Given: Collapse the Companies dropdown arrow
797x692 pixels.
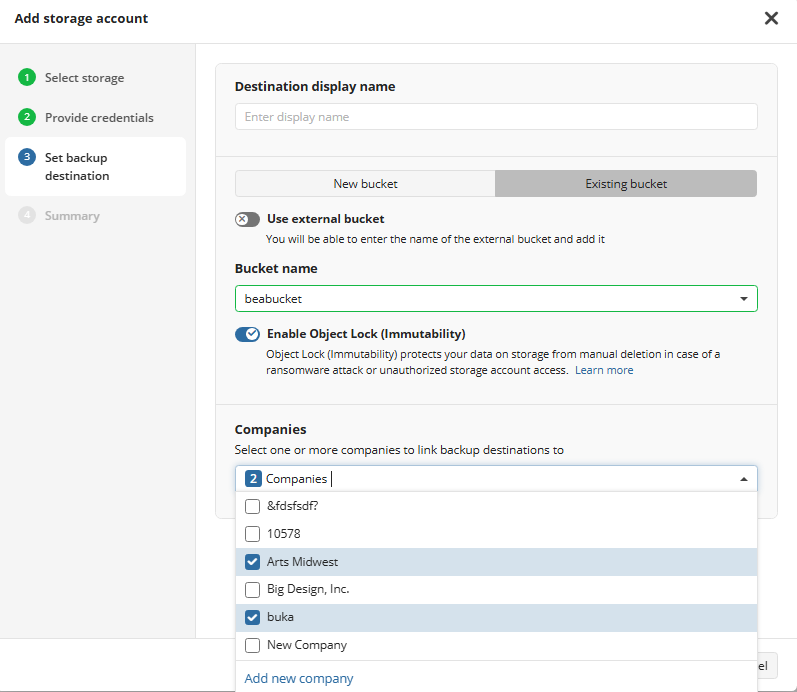Looking at the screenshot, I should tap(743, 479).
